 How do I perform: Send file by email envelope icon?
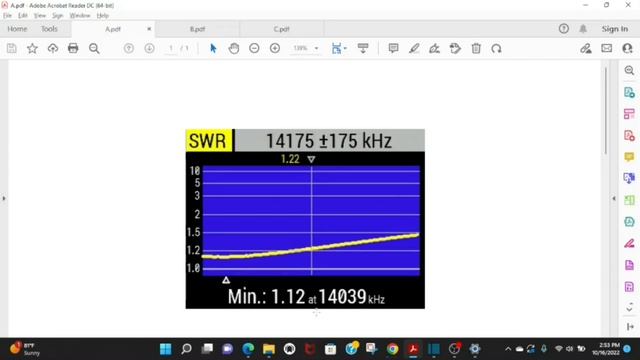(x=607, y=48)
